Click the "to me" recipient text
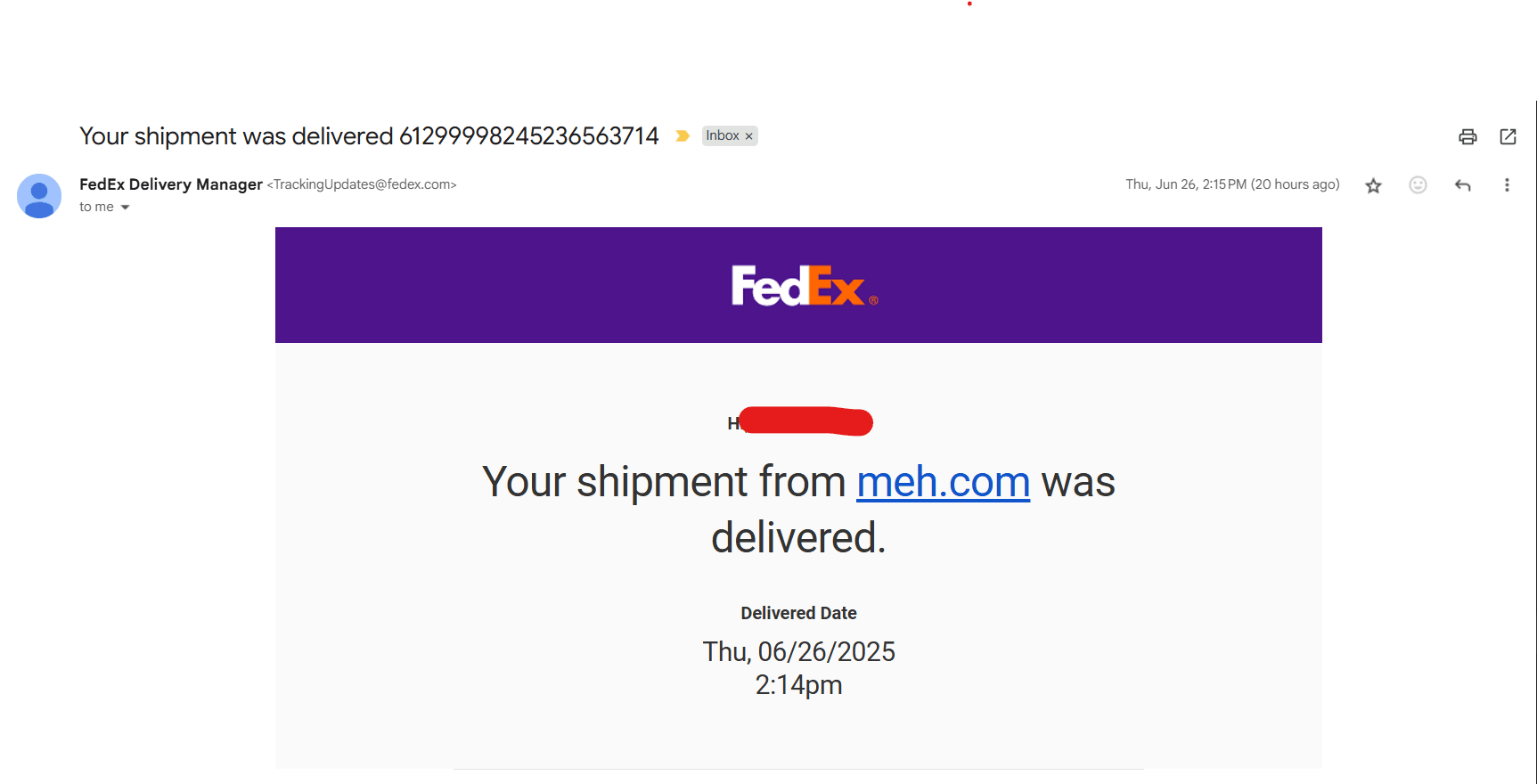The width and height of the screenshot is (1537, 784). pos(96,207)
